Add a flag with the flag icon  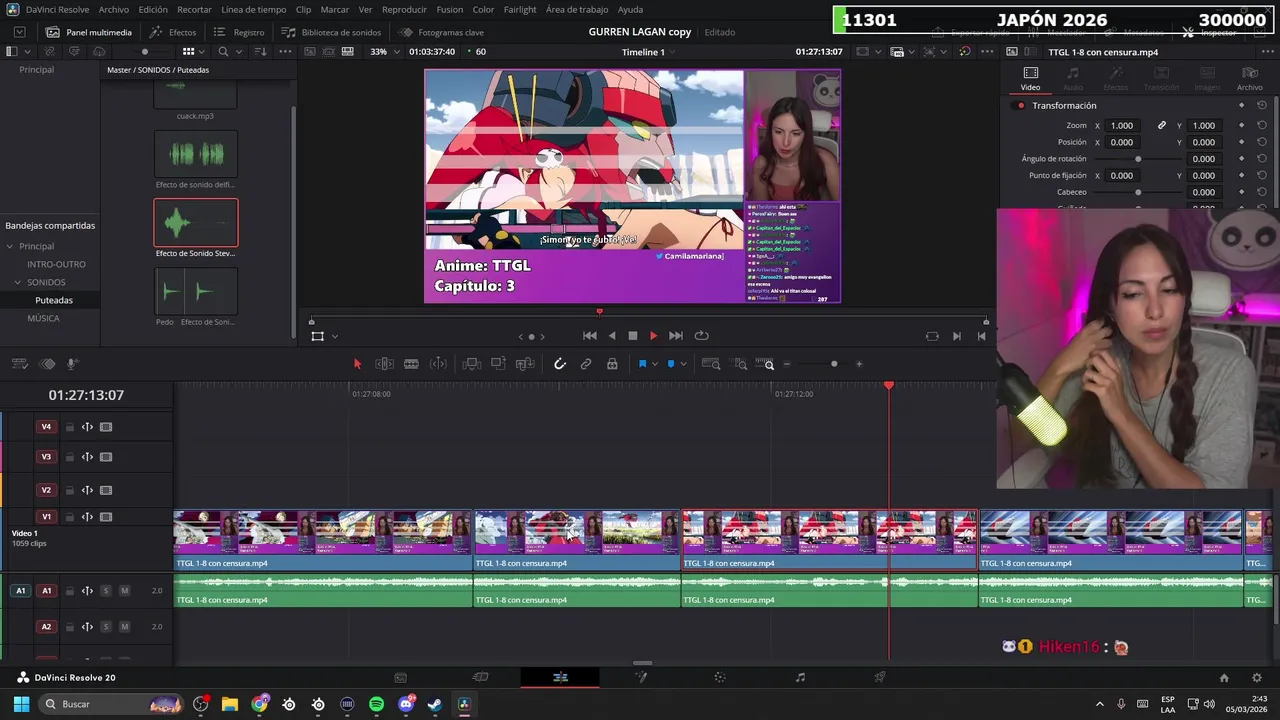642,364
